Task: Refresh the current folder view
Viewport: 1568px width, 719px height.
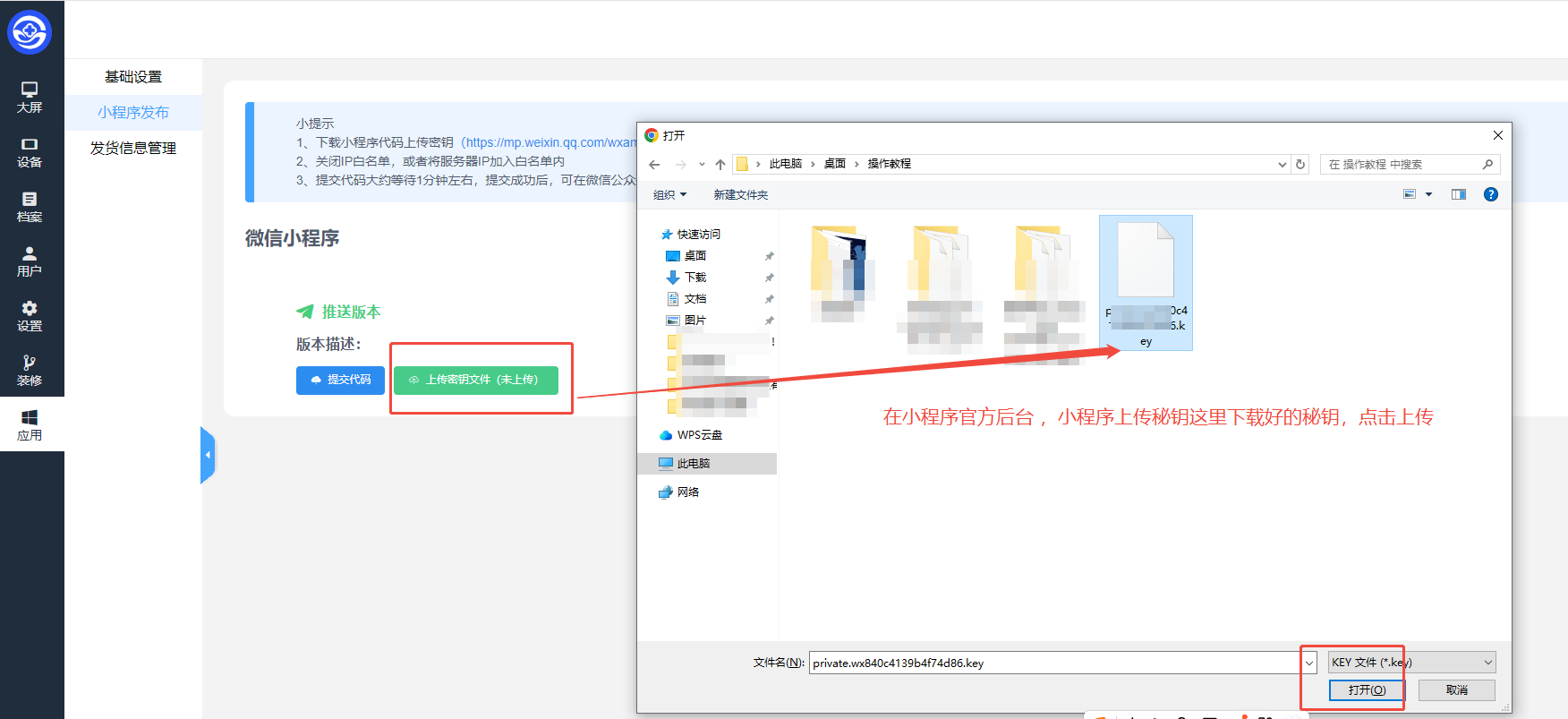Action: (1300, 165)
